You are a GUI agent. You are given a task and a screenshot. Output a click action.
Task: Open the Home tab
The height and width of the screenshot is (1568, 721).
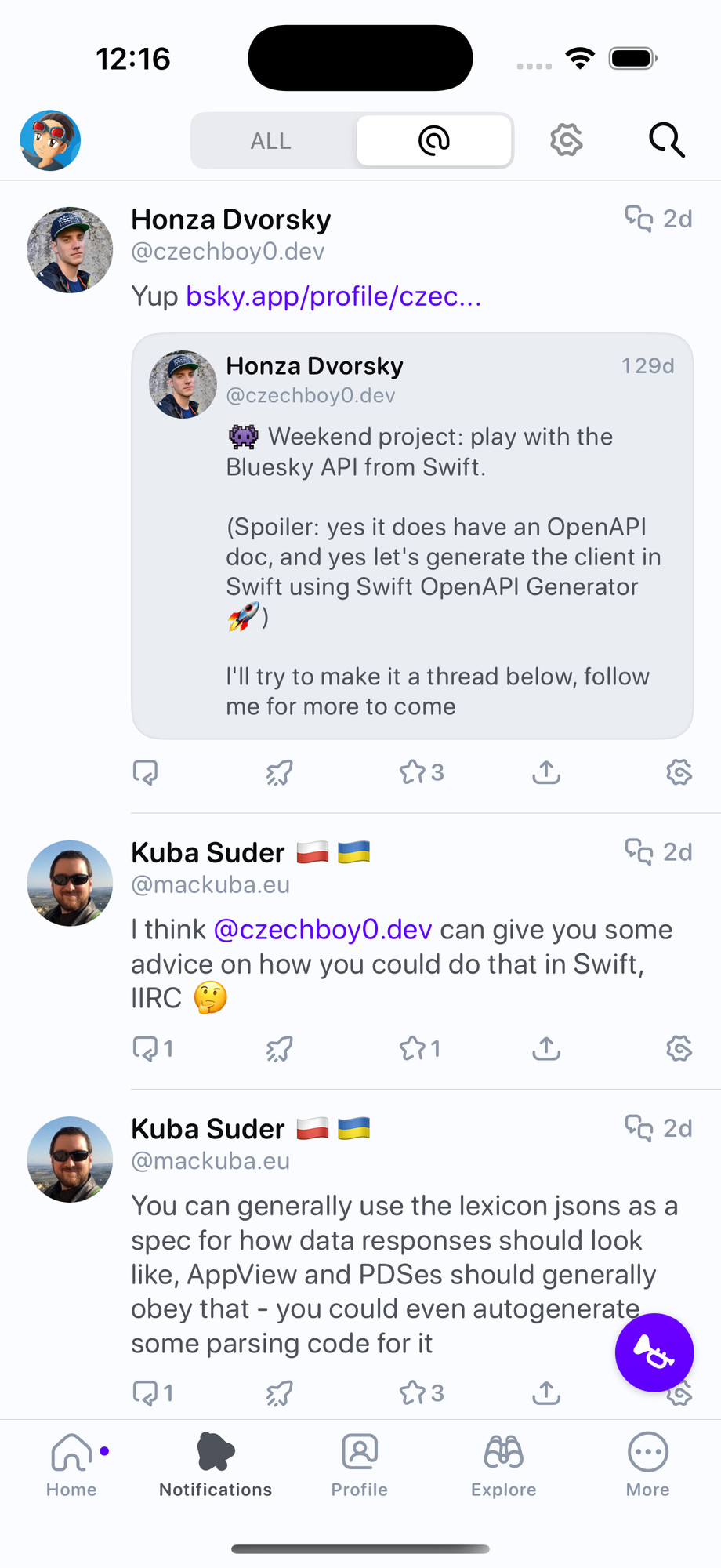pos(71,1465)
